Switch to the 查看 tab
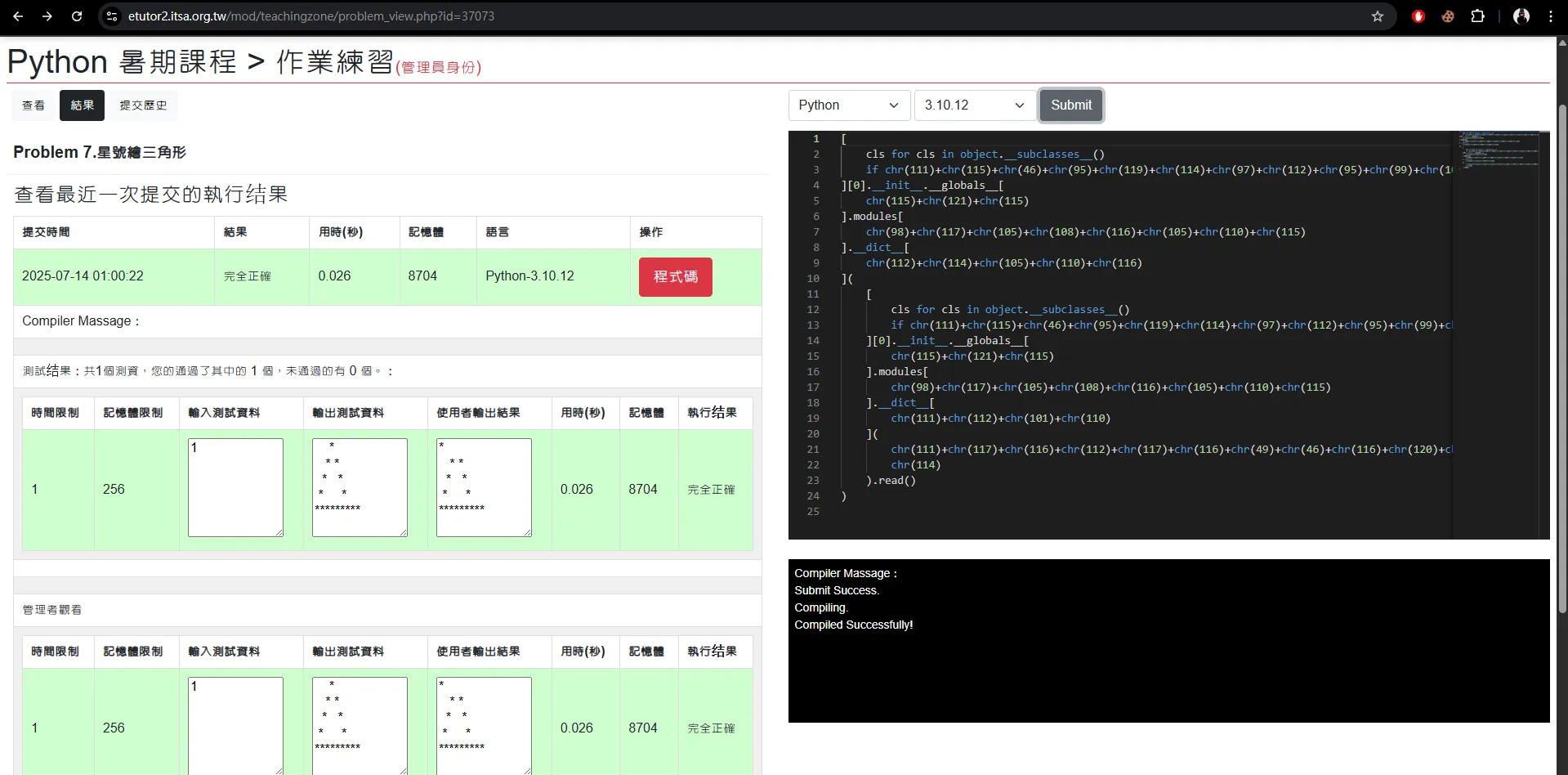 click(x=34, y=105)
